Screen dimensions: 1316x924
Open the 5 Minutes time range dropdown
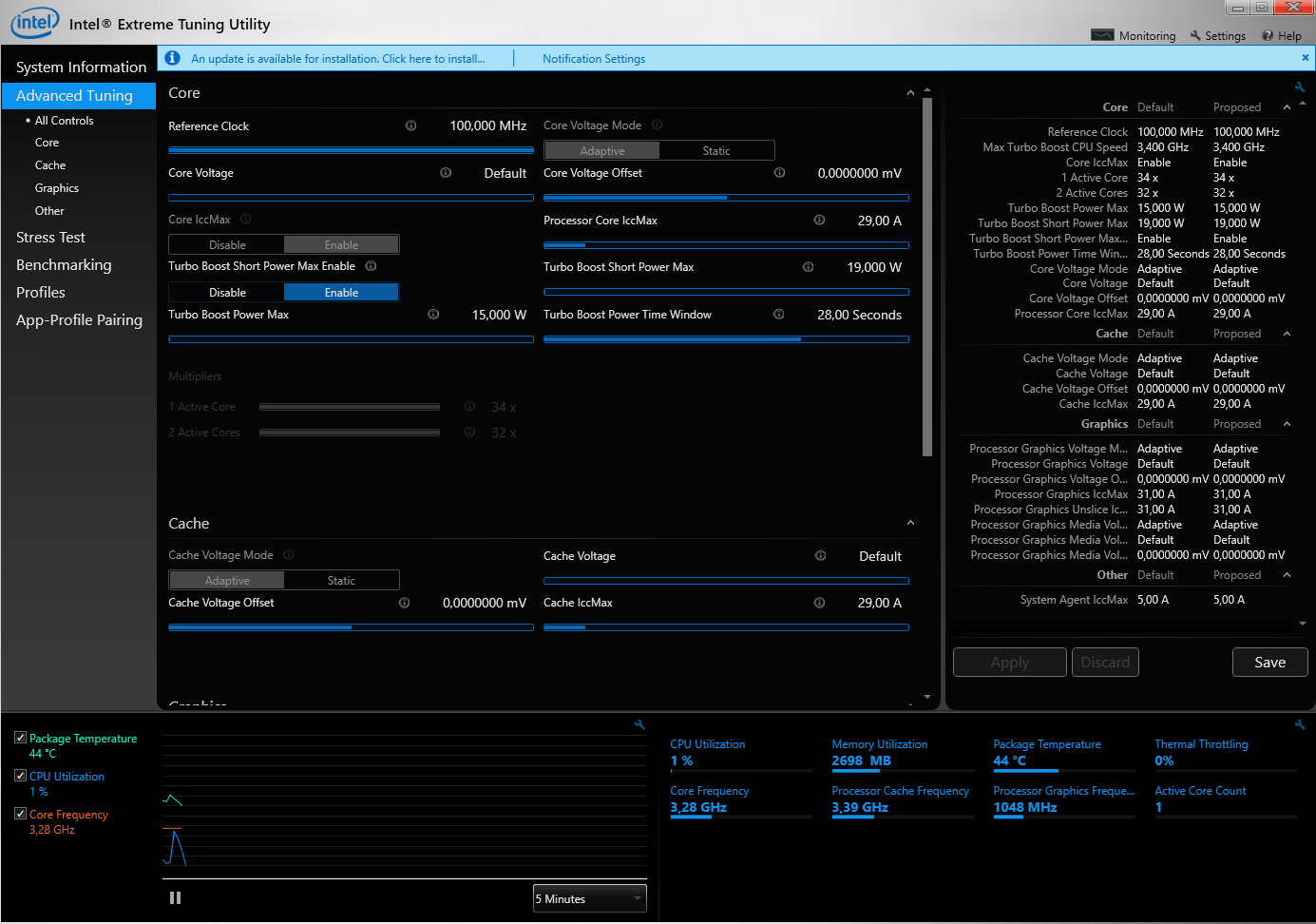pos(589,898)
